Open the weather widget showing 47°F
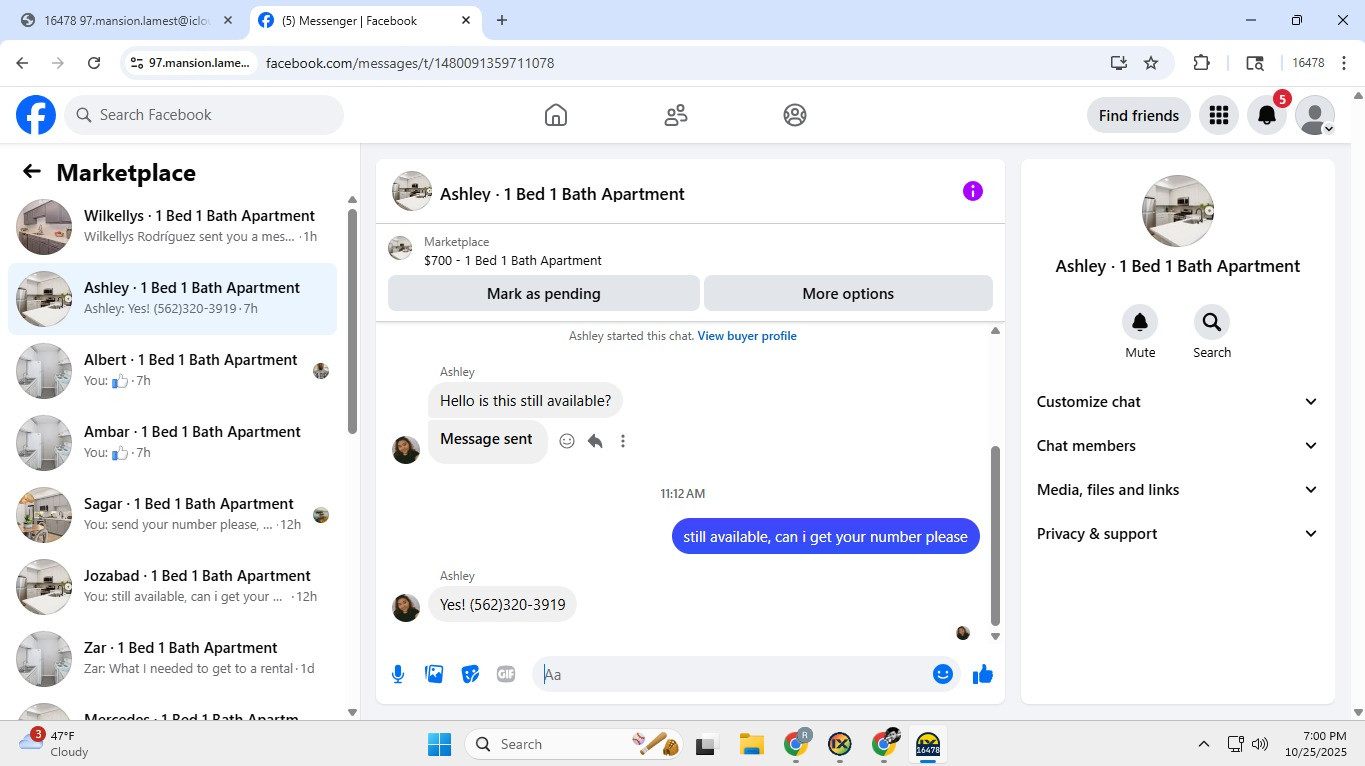This screenshot has height=766, width=1365. click(x=55, y=744)
